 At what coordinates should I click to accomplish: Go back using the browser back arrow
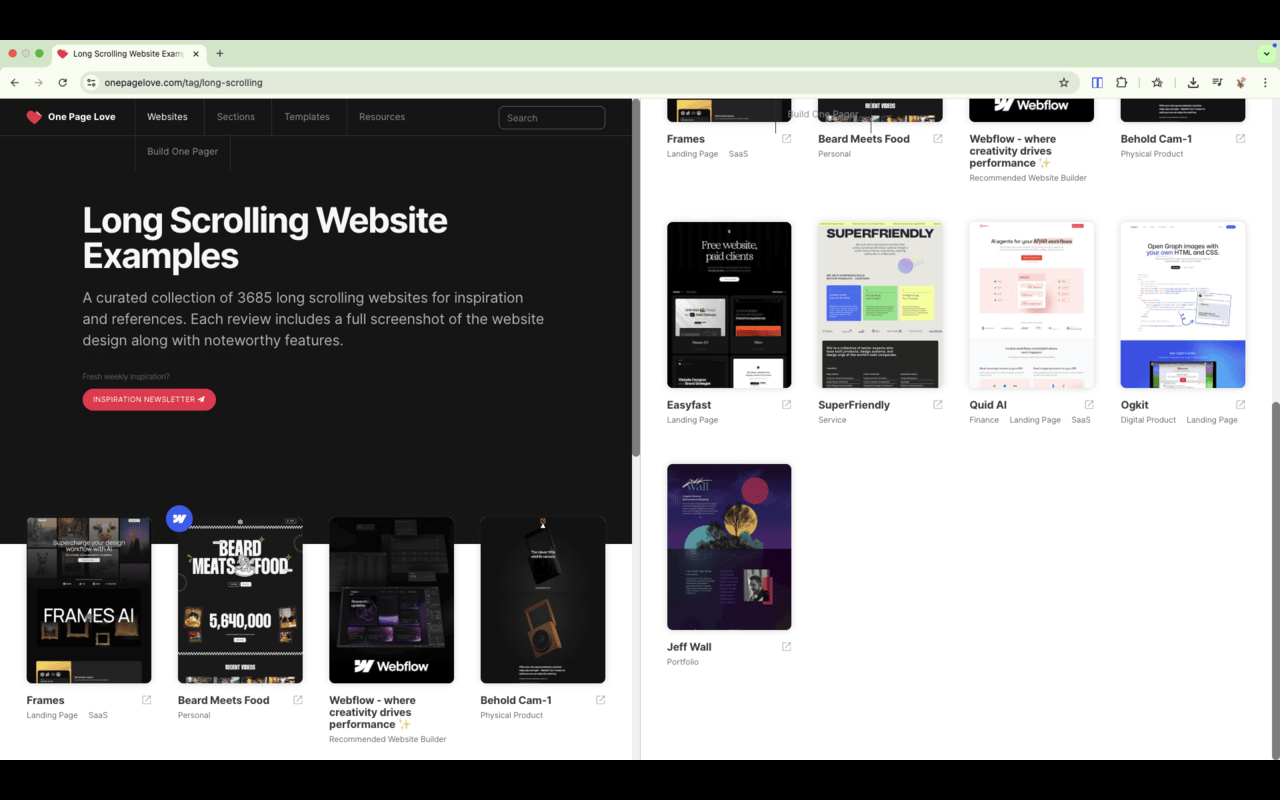(14, 83)
